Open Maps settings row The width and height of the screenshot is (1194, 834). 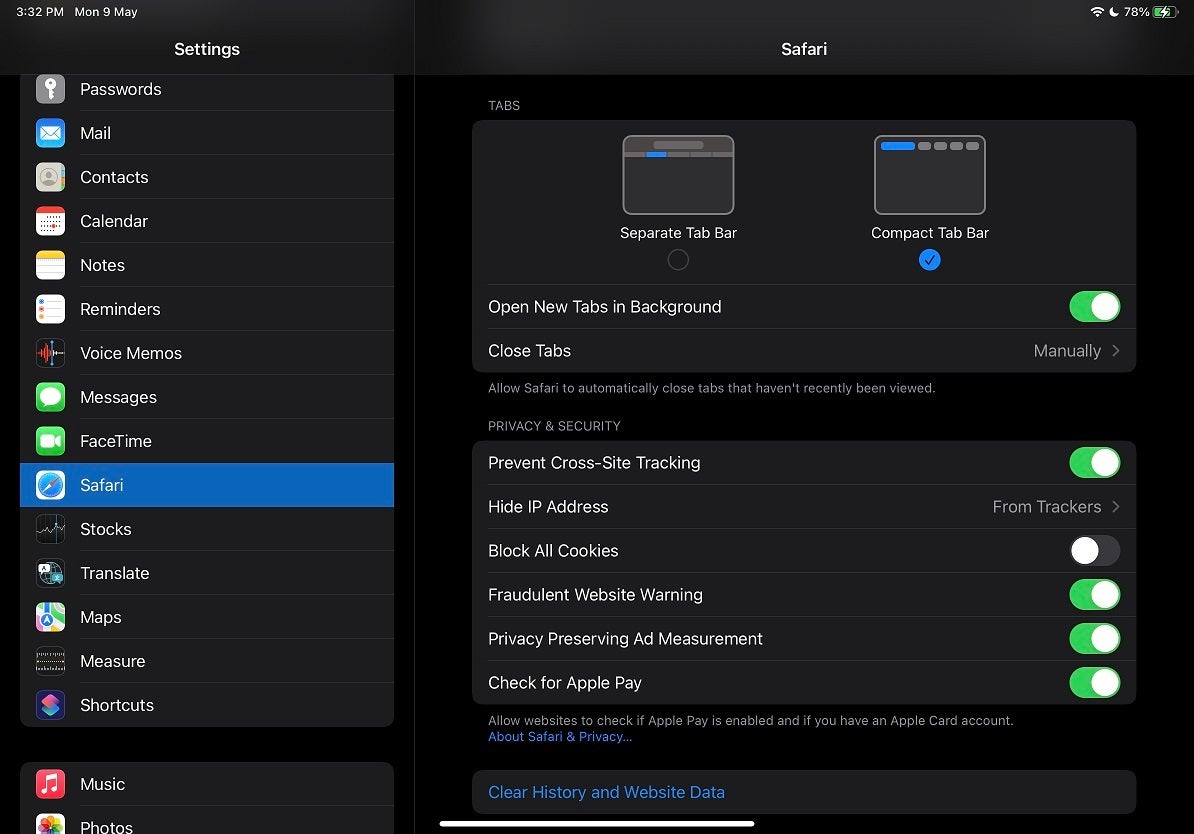[x=207, y=617]
